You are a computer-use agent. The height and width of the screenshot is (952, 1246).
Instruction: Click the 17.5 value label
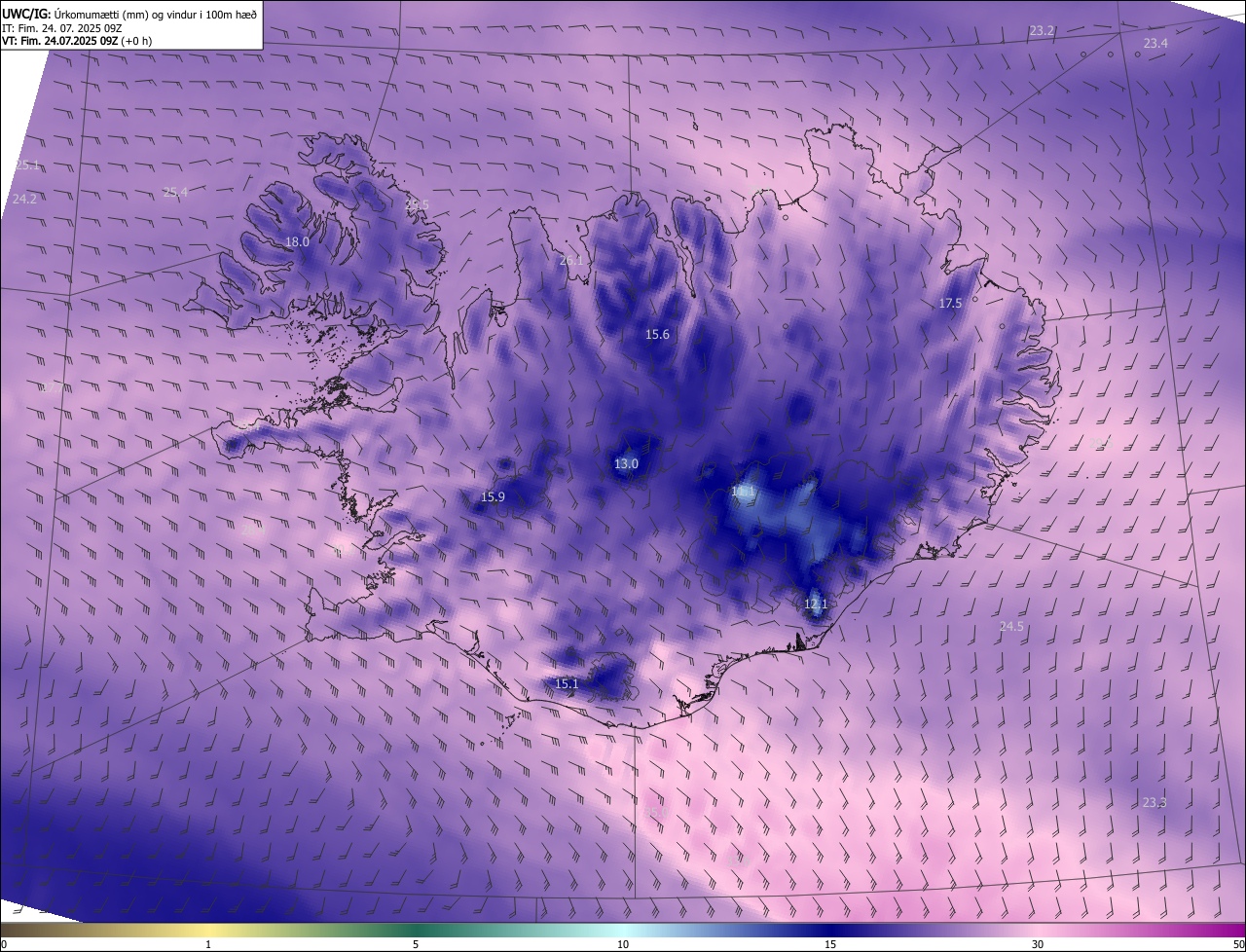[950, 304]
